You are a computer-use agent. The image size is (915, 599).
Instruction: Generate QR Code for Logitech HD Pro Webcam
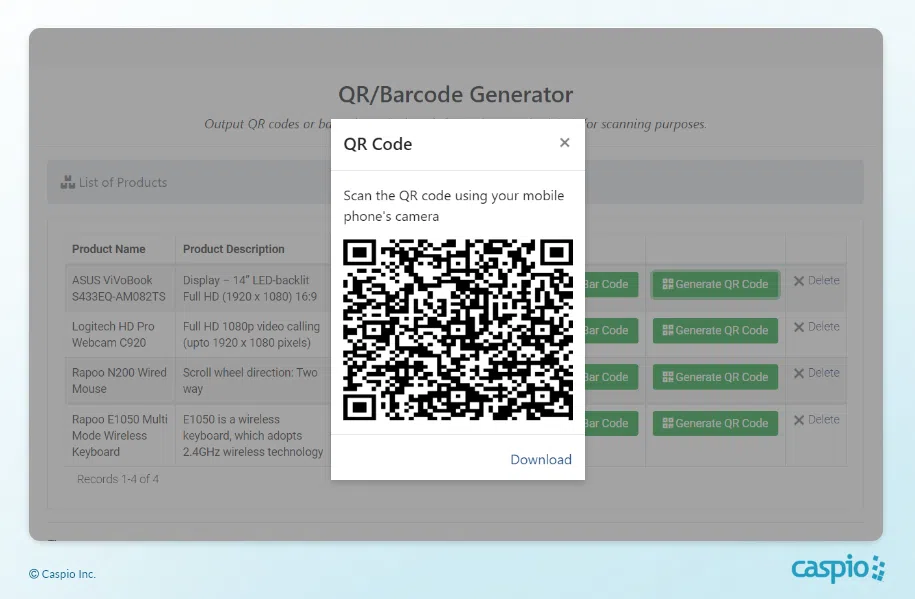[715, 330]
